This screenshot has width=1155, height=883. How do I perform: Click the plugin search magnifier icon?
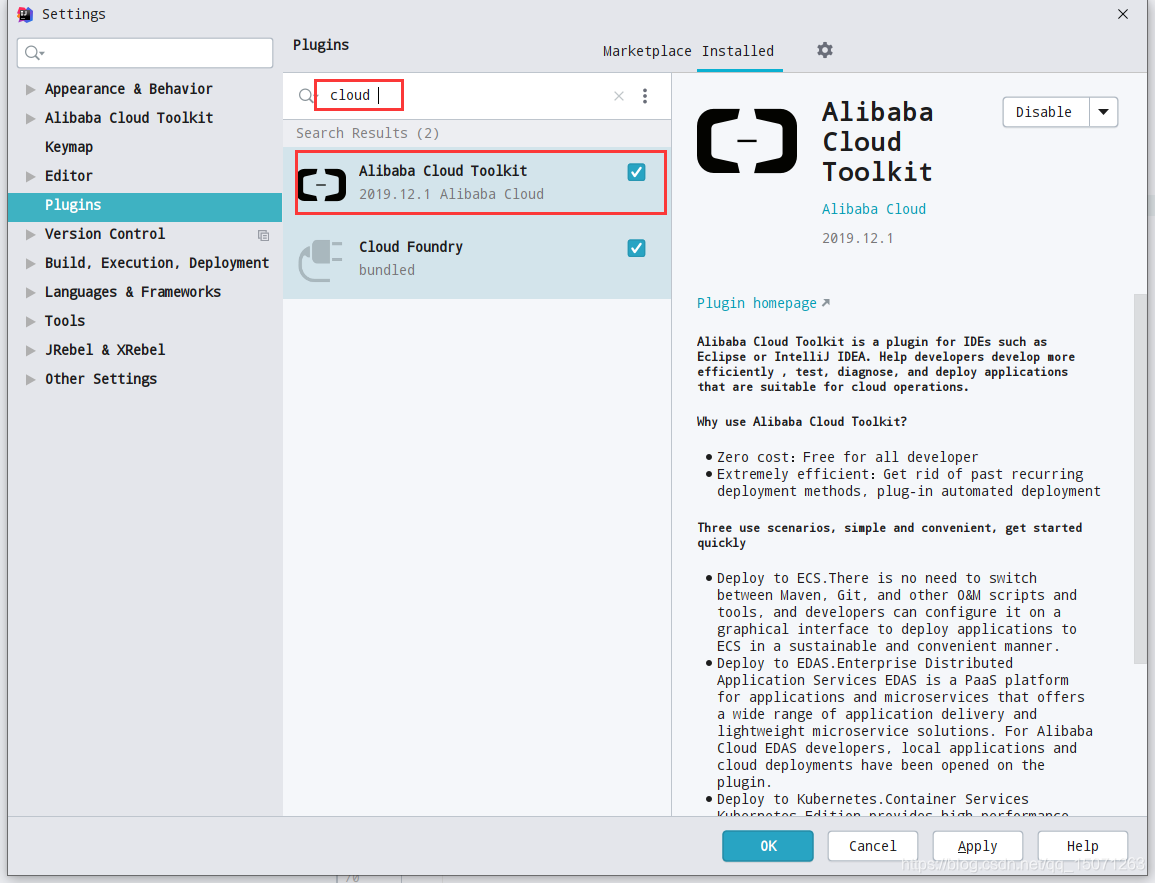[306, 96]
